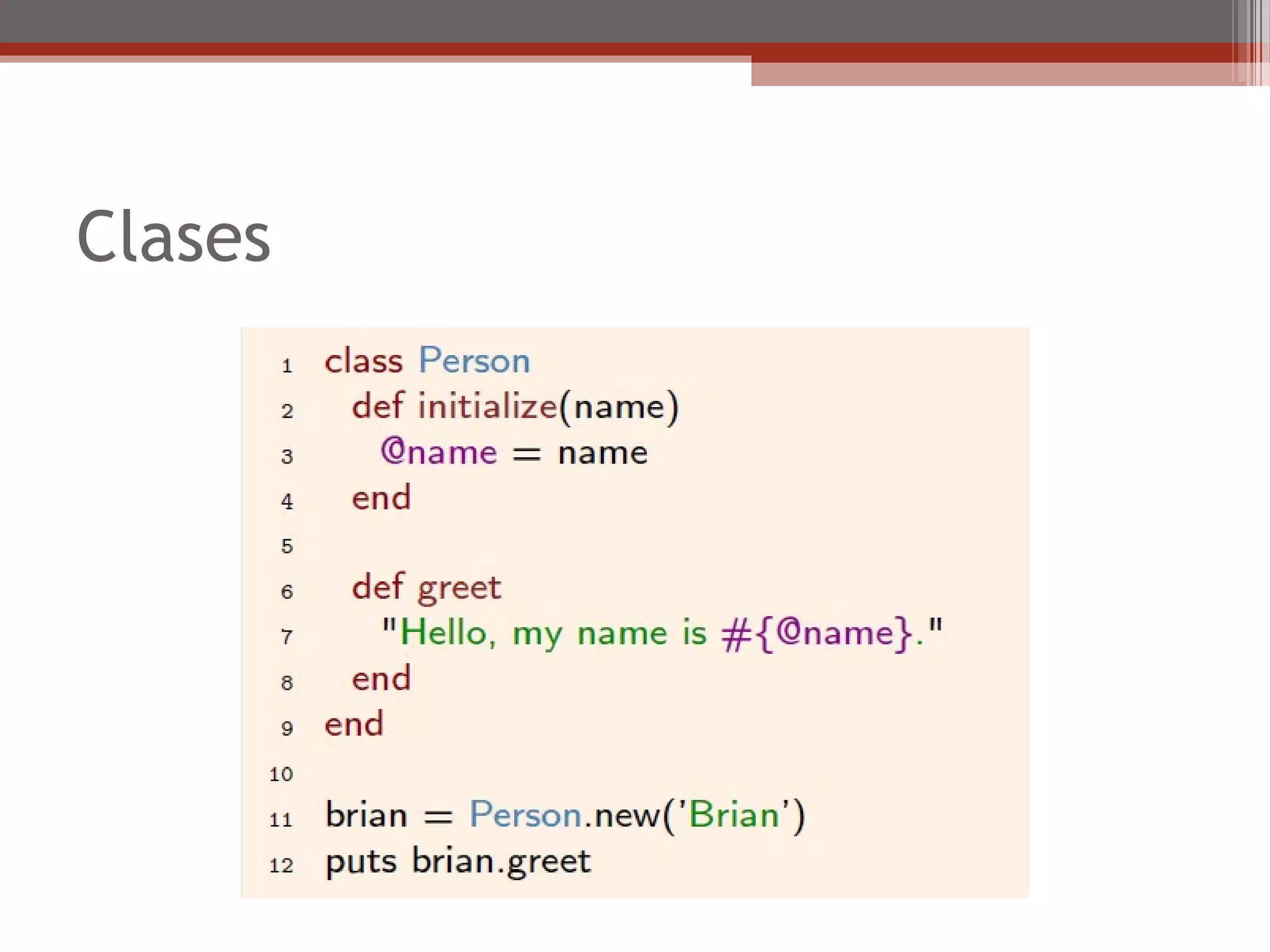Click the purple "@name" variable on line 3

[438, 452]
